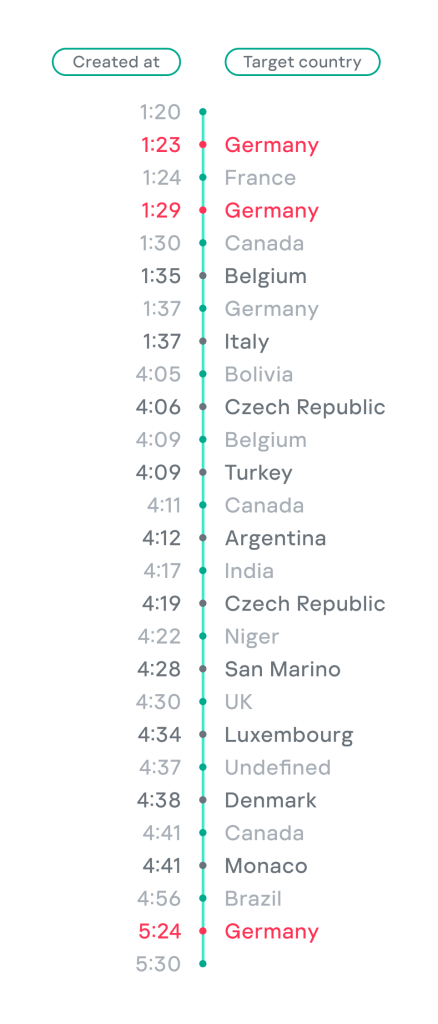The image size is (438, 1024).
Task: Select the red 1:29 Germany entry
Action: pyautogui.click(x=272, y=210)
